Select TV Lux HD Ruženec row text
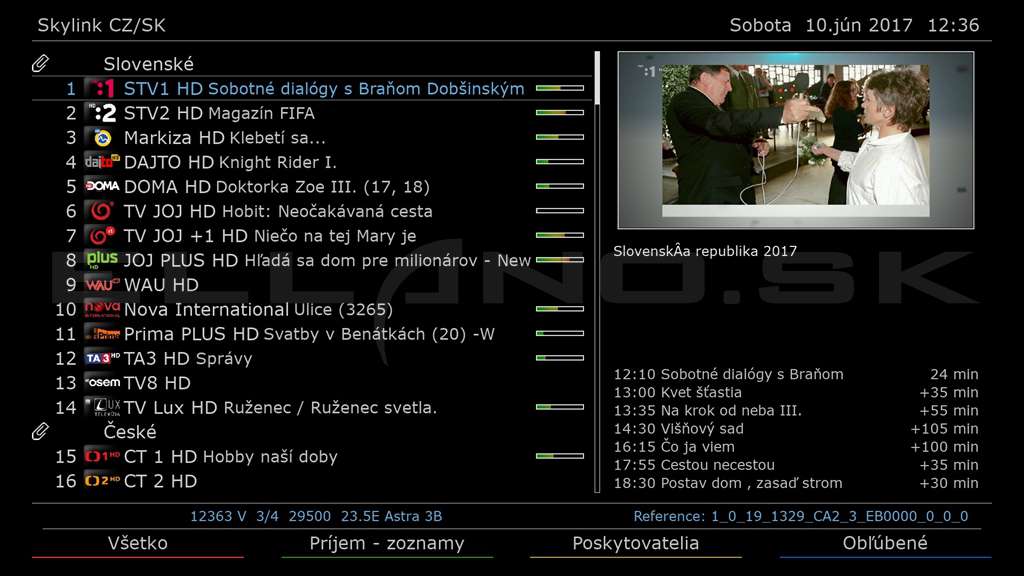Screen dimensions: 1024x576 [x=280, y=408]
